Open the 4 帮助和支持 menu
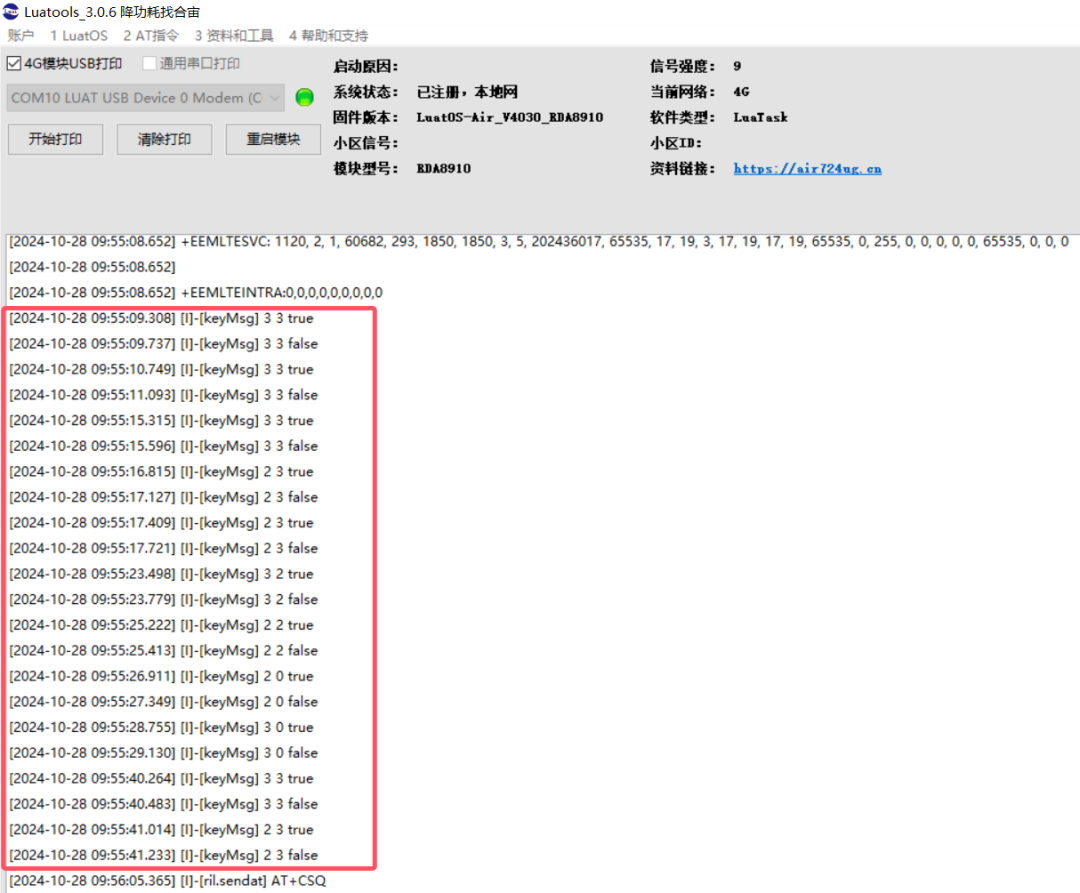 pos(329,36)
